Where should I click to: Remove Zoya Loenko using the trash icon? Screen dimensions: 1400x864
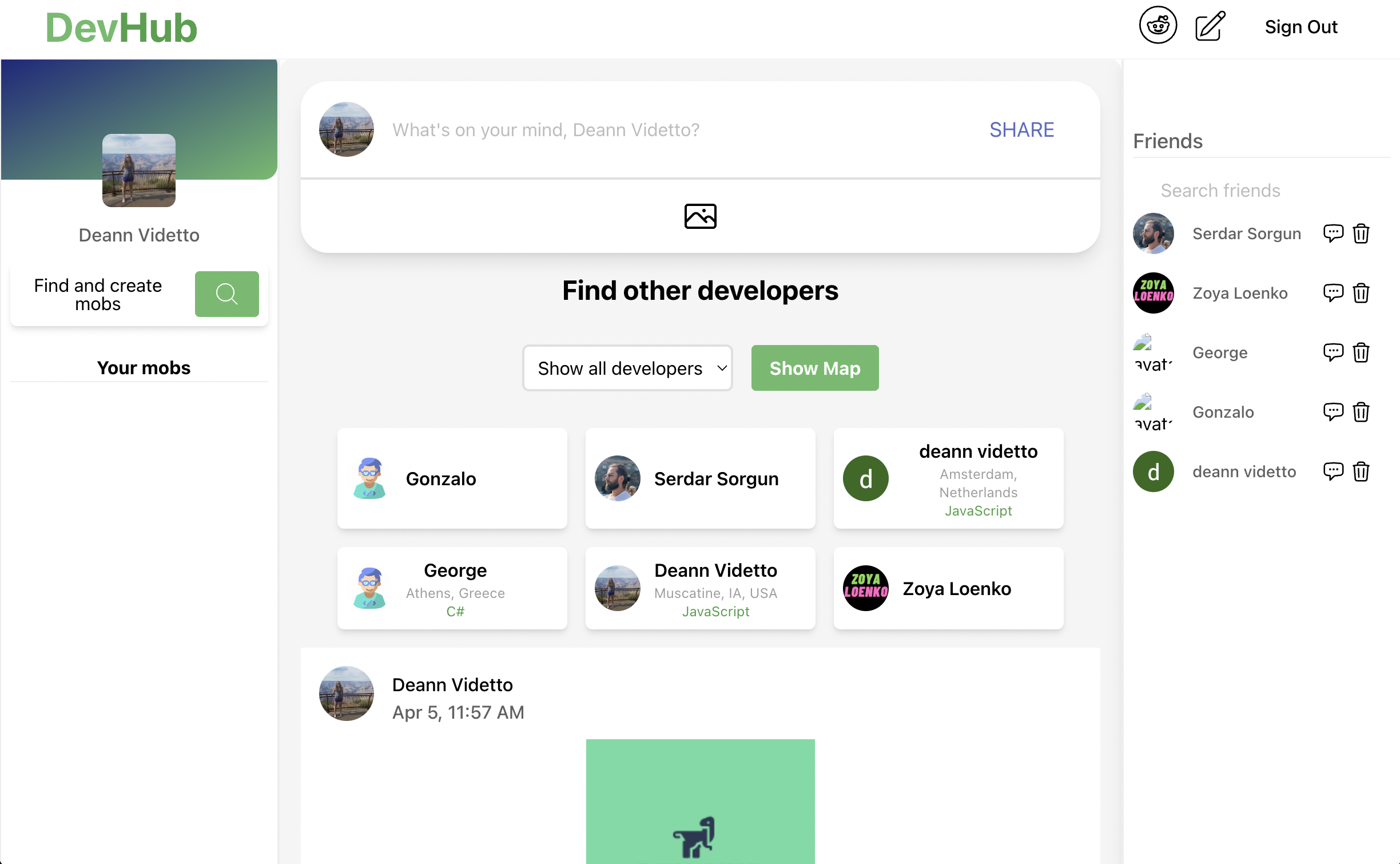pos(1361,293)
